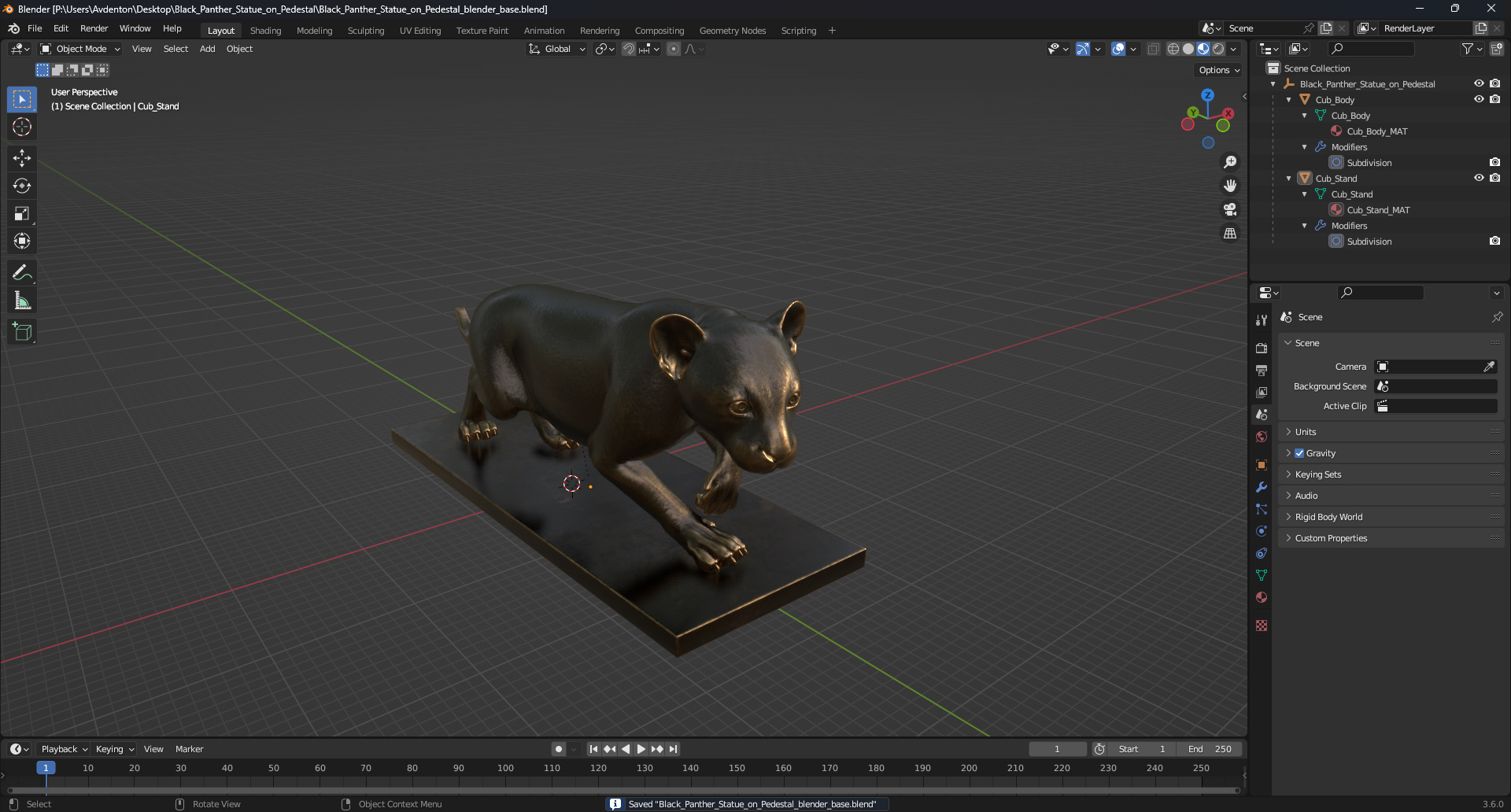Switch to the Geometry Nodes workspace tab
The image size is (1511, 812).
coord(733,31)
